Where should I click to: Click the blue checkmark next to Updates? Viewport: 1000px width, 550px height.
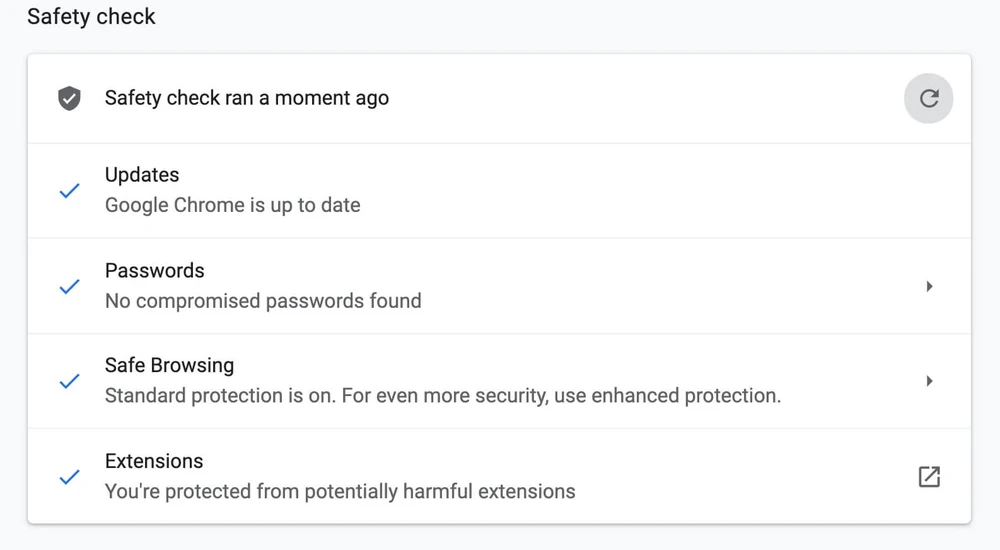(x=69, y=190)
